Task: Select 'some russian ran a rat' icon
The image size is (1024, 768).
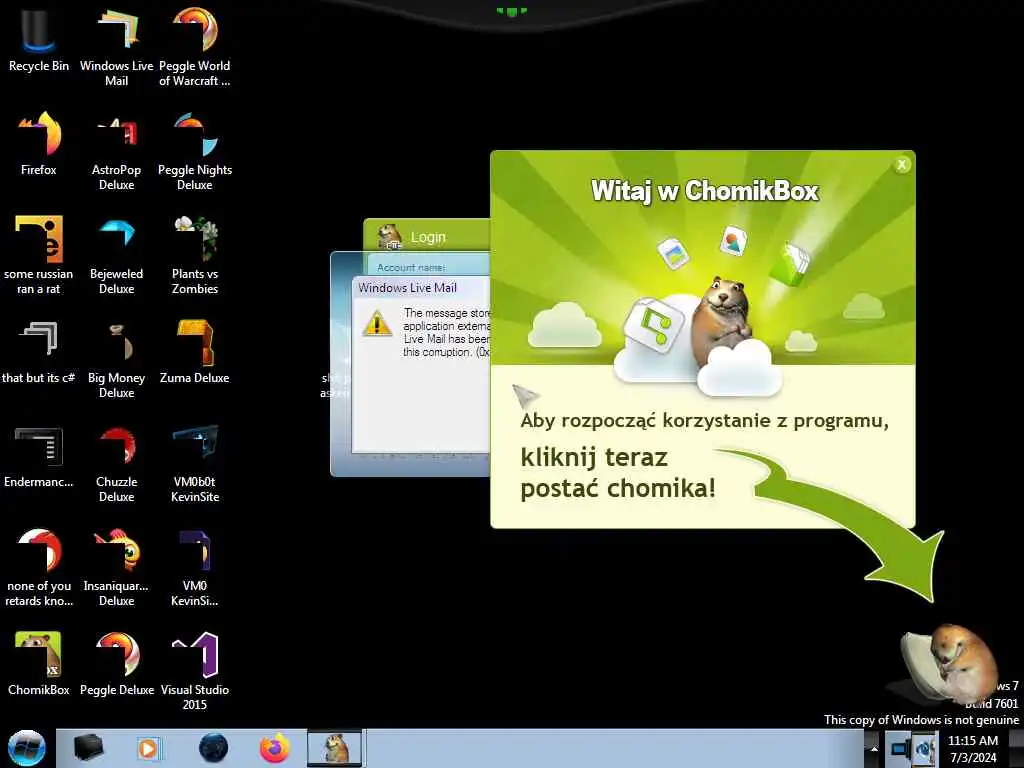Action: [x=39, y=255]
